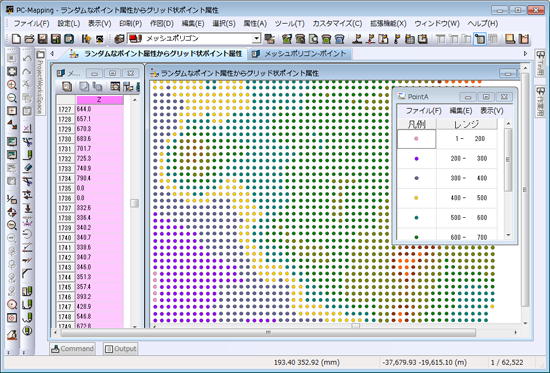Select the zoom out magnifier tool
The height and width of the screenshot is (373, 550).
[x=12, y=98]
